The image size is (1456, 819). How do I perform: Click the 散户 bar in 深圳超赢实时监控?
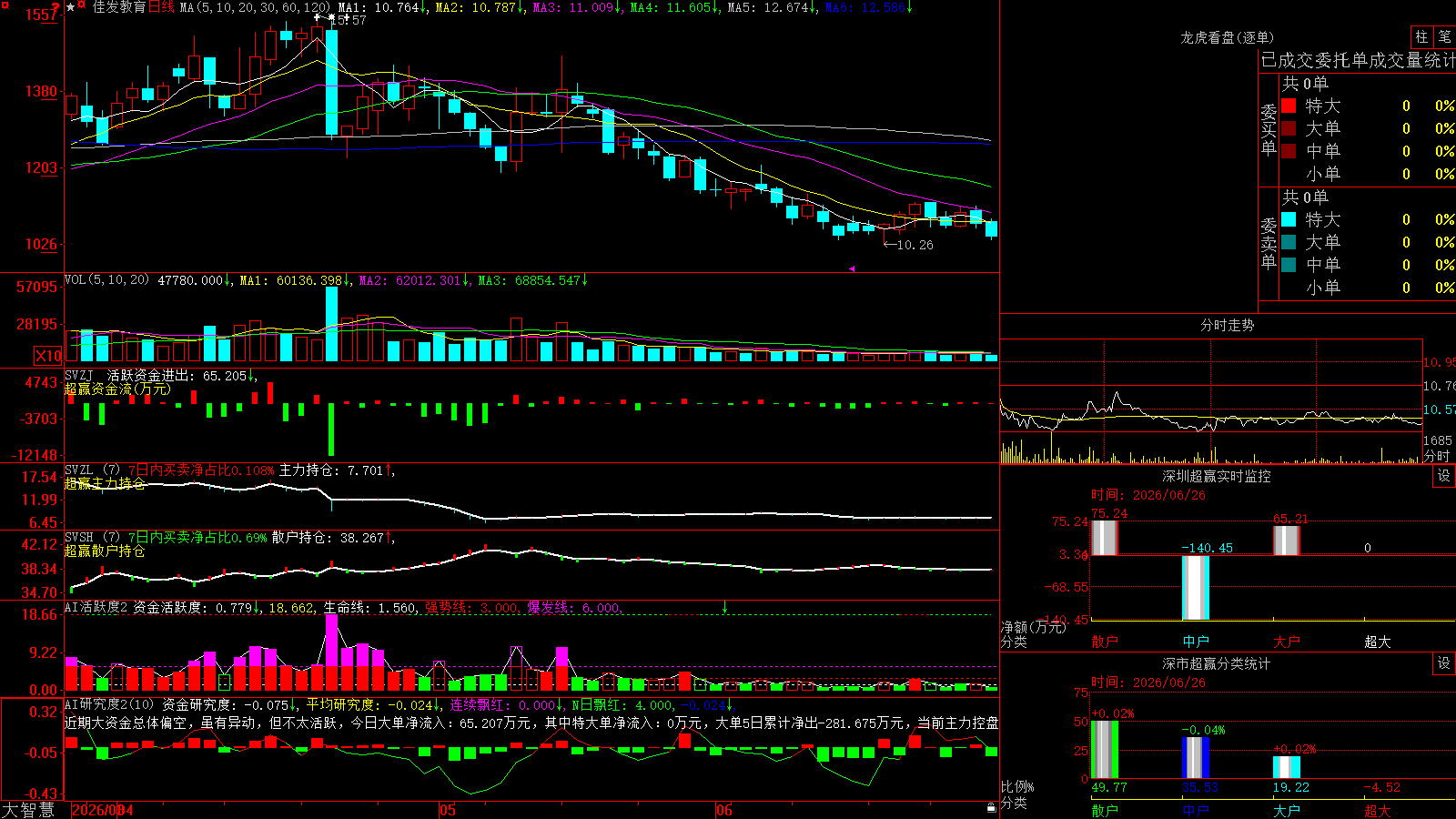1105,538
